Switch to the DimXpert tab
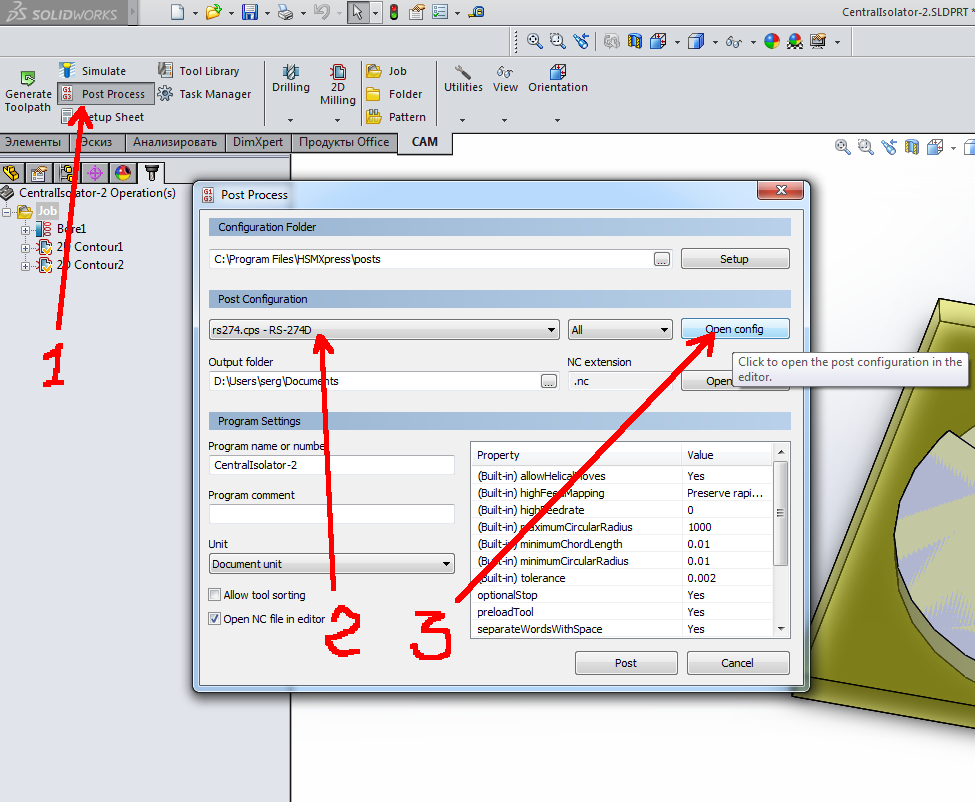Viewport: 975px width, 802px height. pos(257,142)
